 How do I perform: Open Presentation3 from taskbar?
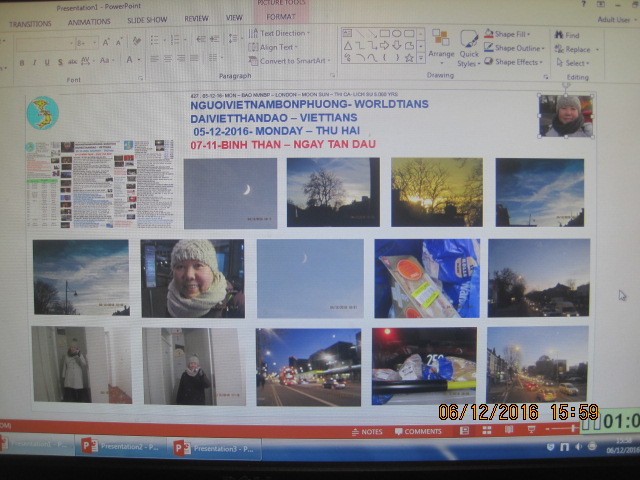tap(214, 449)
